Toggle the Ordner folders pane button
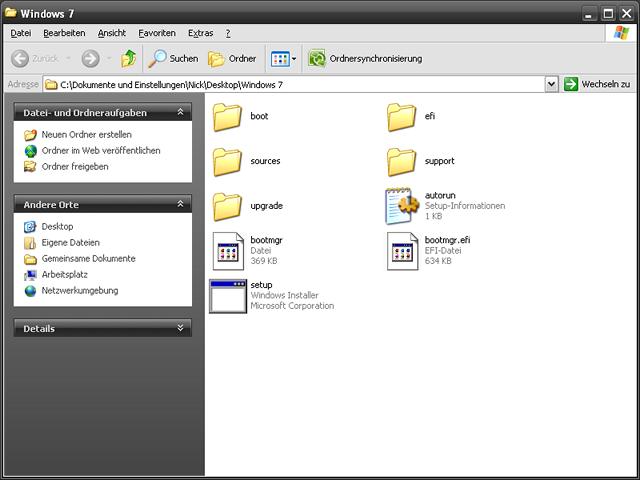640x480 pixels. tap(232, 59)
